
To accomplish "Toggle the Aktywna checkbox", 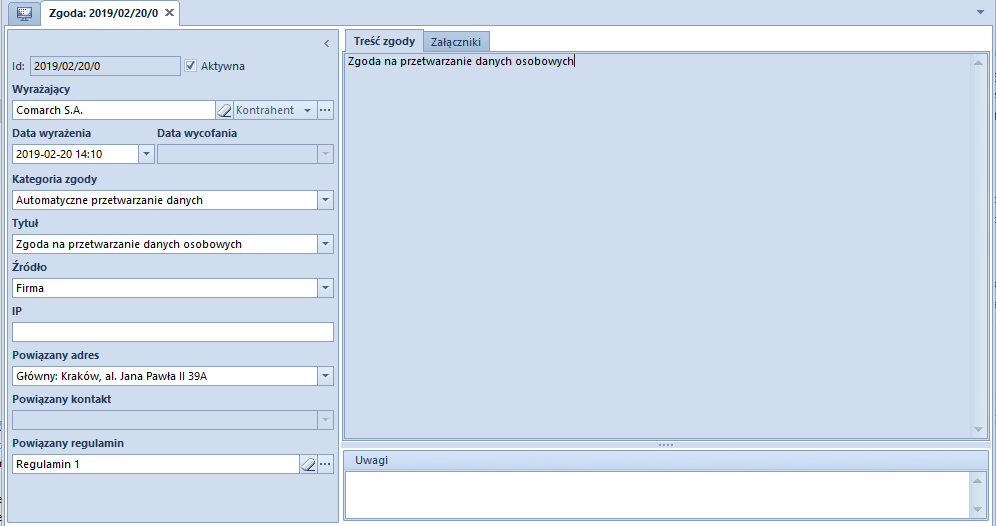I will [x=191, y=65].
